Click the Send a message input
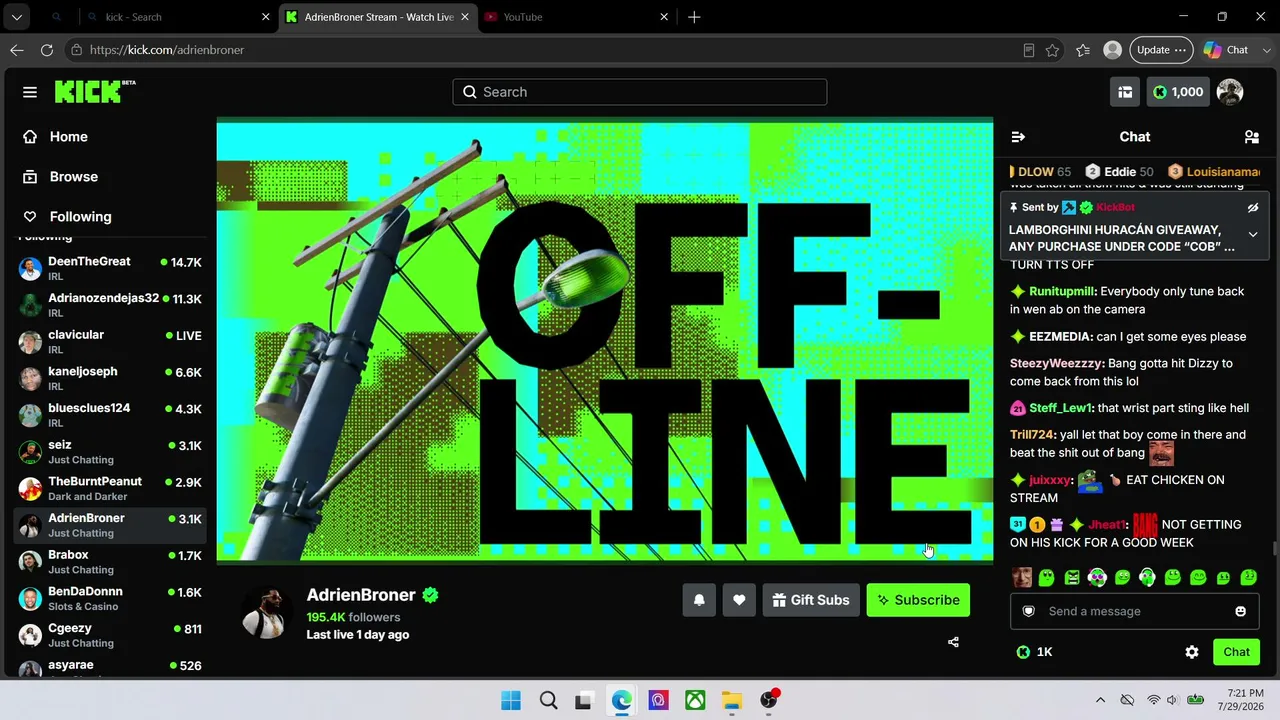This screenshot has width=1280, height=720. point(1135,611)
